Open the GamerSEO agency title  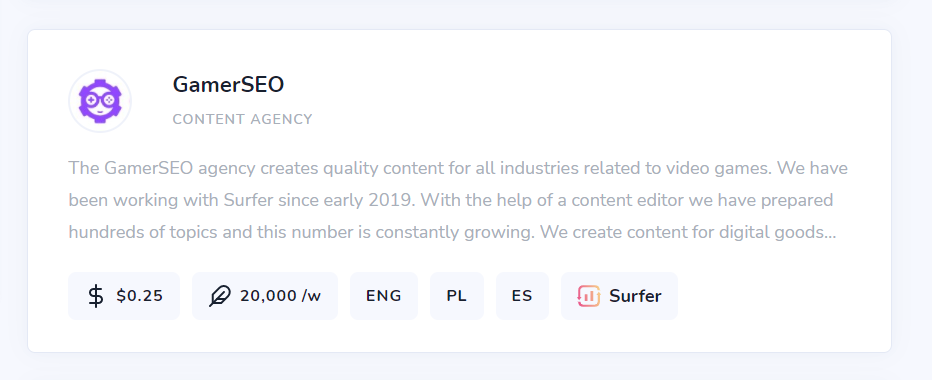[x=228, y=84]
